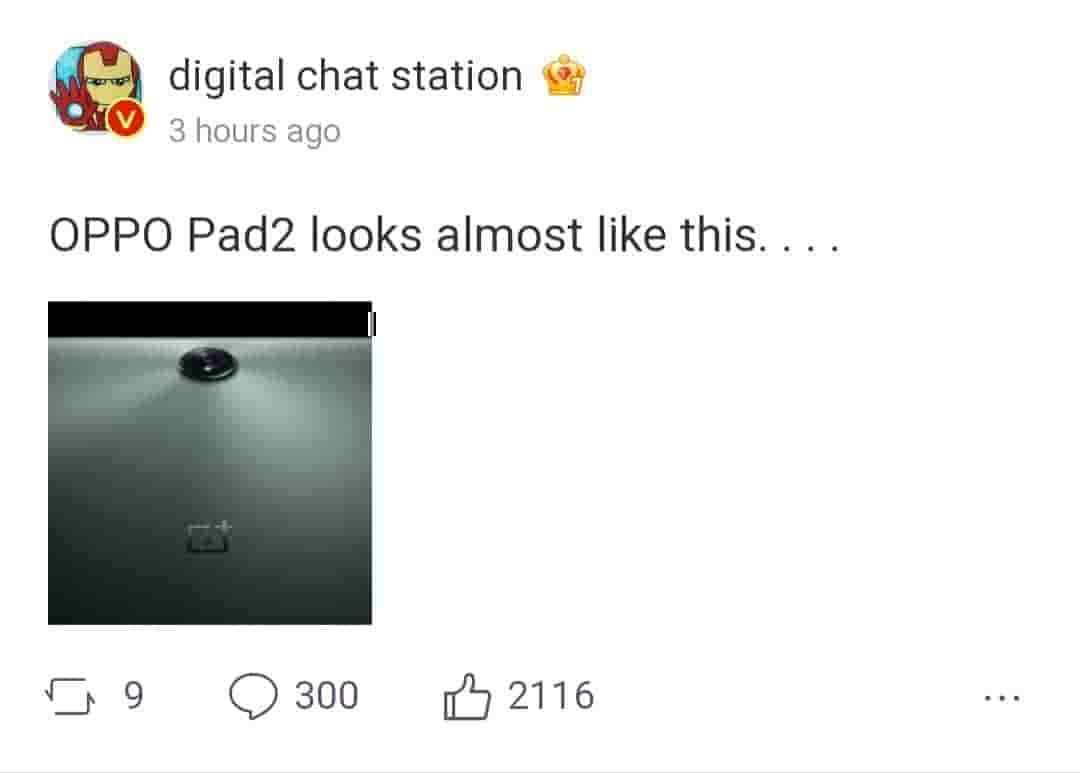This screenshot has height=773, width=1080.
Task: Click the camera lens in the photo
Action: 208,364
